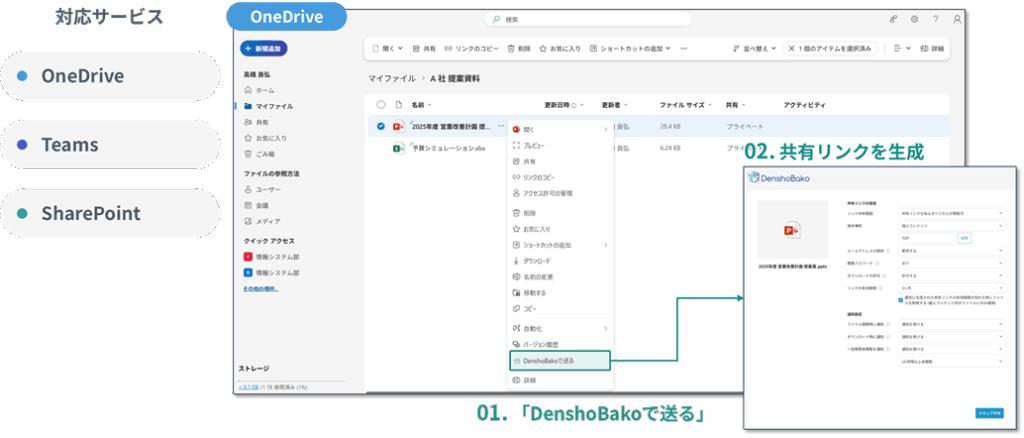Expand 自動化 submenu in the context menu
The width and height of the screenshot is (1024, 438).
(x=560, y=328)
